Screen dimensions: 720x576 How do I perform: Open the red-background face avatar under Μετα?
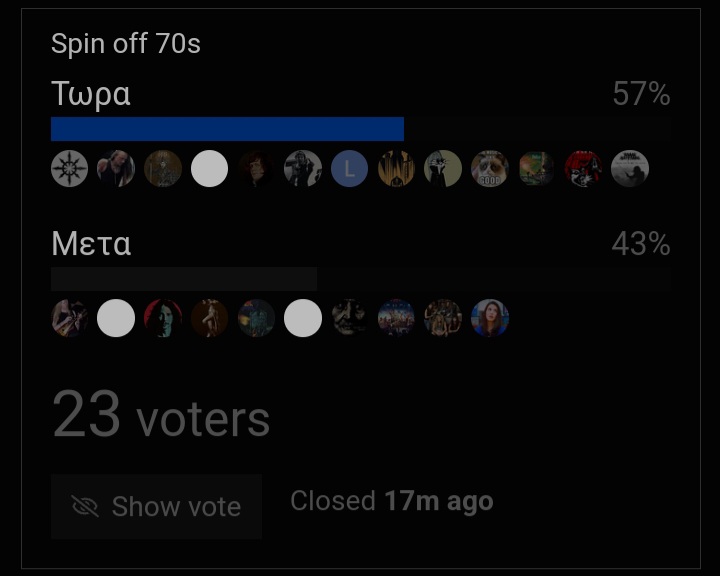[x=163, y=318]
